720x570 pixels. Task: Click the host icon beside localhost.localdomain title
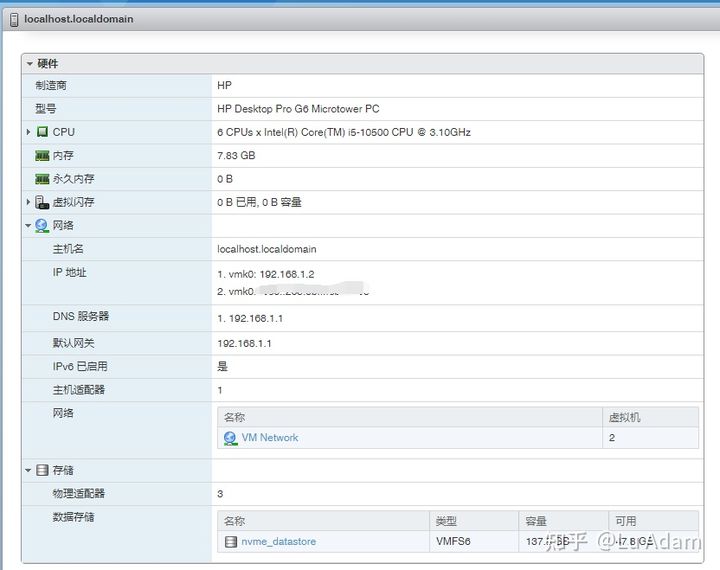[14, 19]
